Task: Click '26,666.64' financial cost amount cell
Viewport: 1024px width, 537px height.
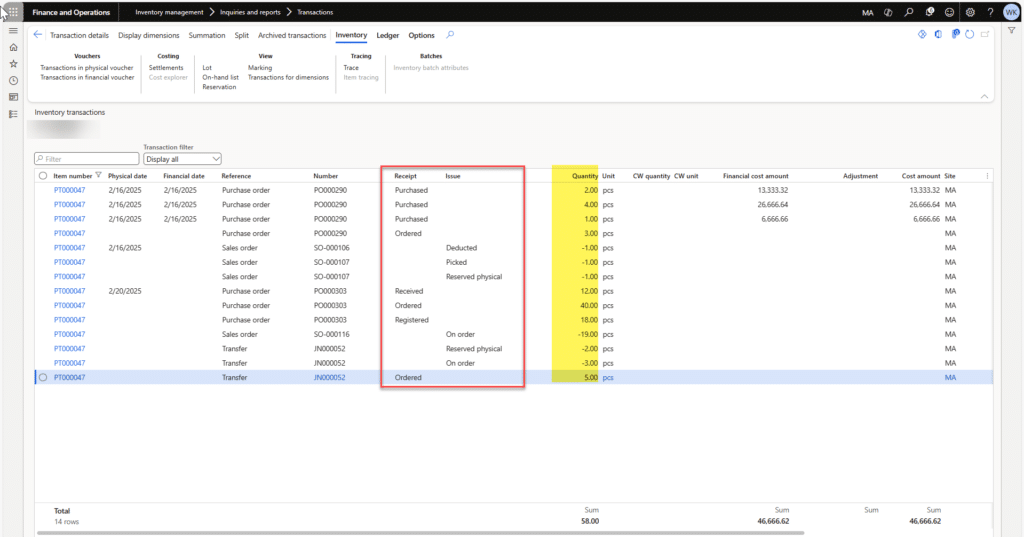Action: click(773, 204)
